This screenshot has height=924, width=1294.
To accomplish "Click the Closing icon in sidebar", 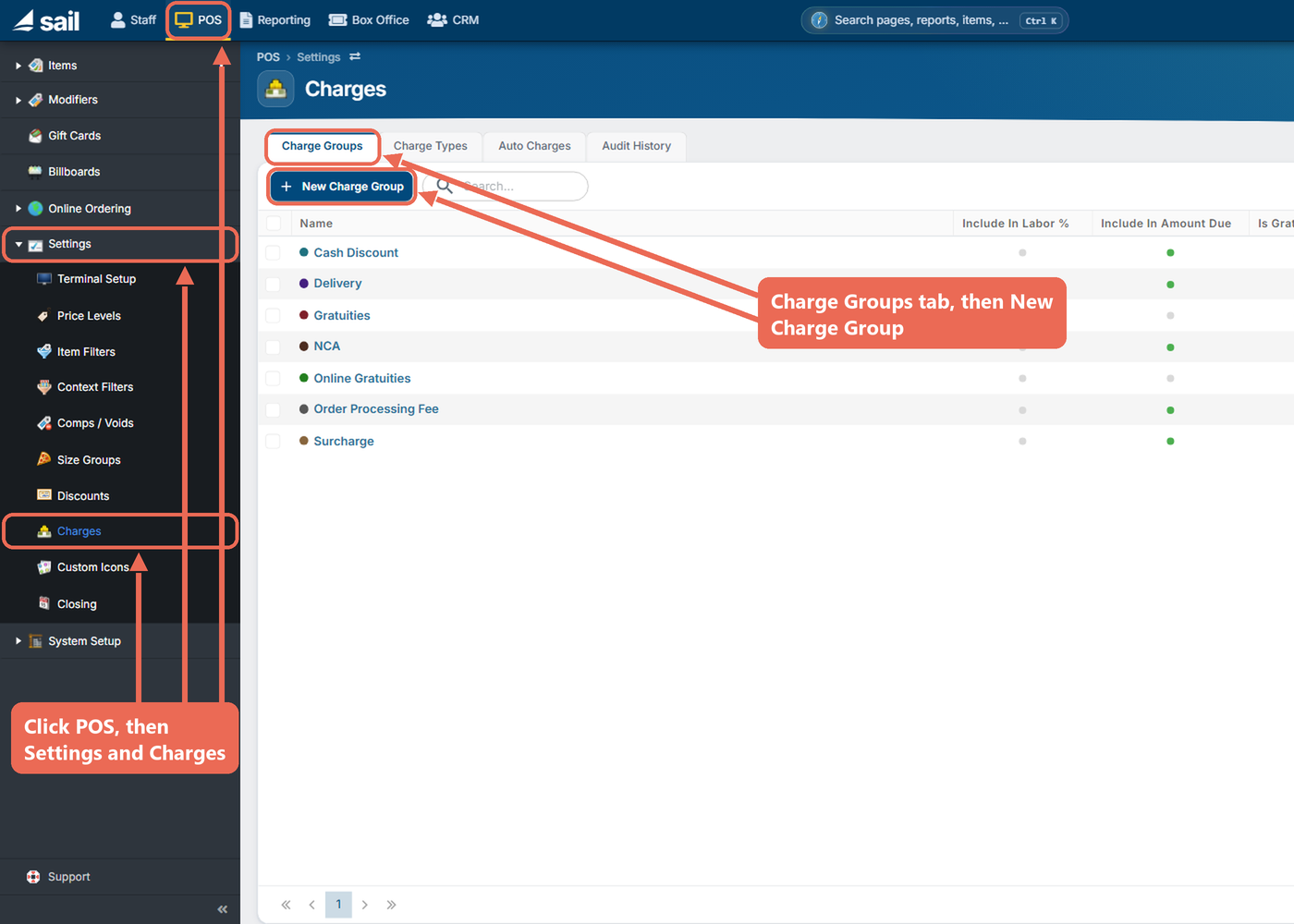I will pyautogui.click(x=44, y=603).
